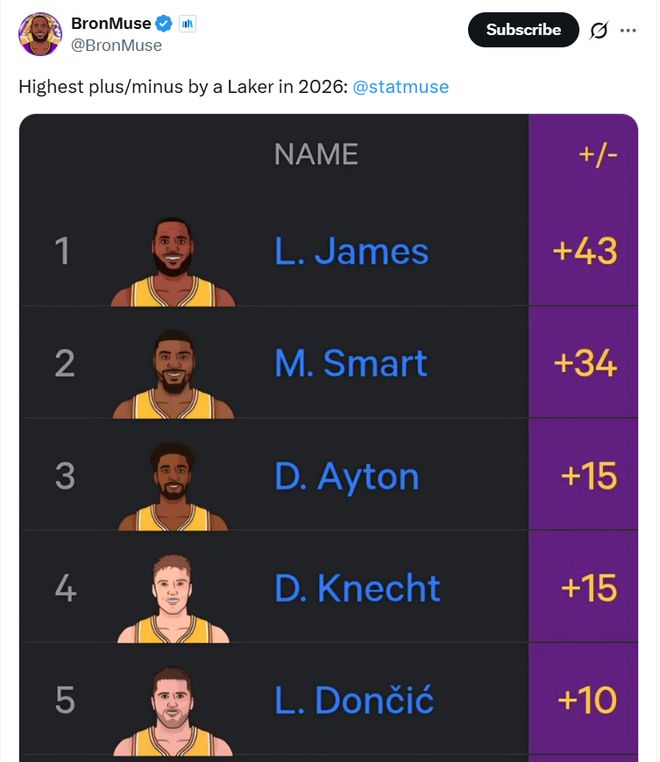Click the +43 plus/minus value
660x762 pixels.
click(585, 251)
